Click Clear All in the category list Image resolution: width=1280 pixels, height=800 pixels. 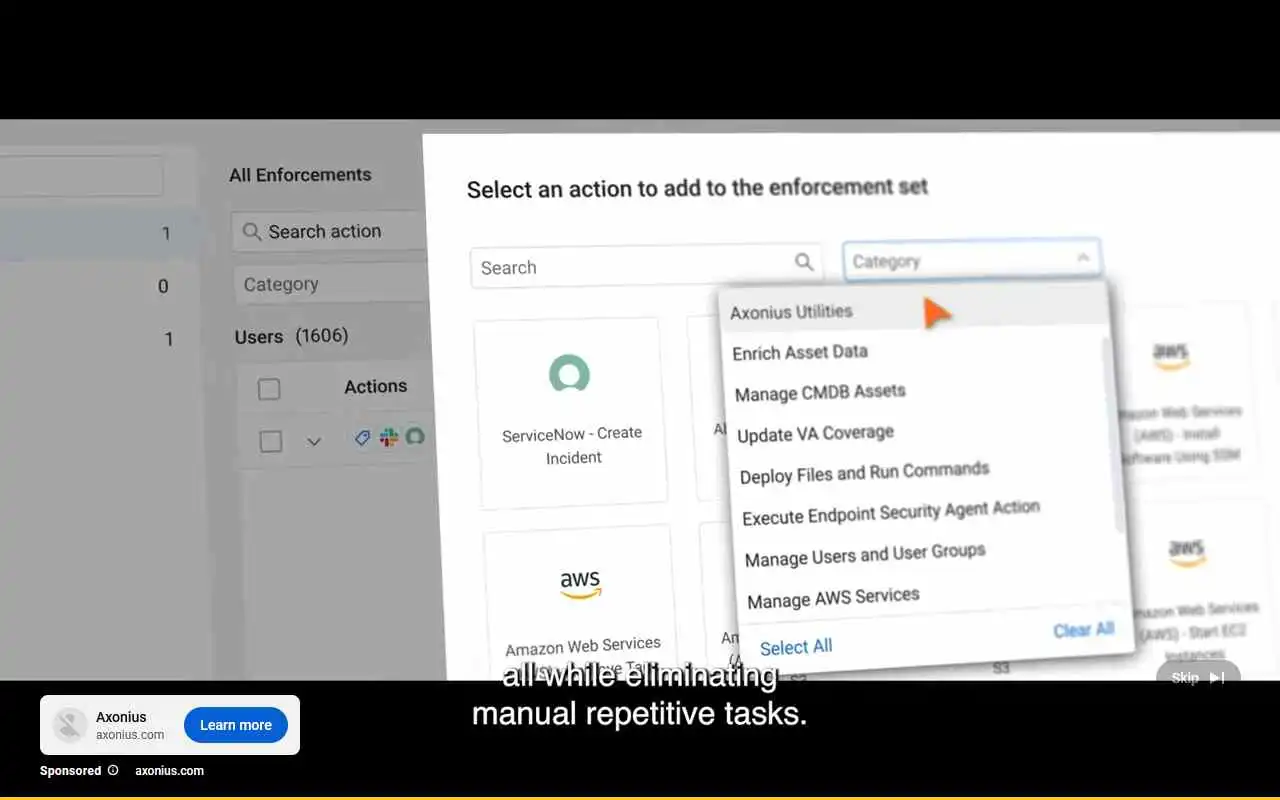coord(1083,630)
